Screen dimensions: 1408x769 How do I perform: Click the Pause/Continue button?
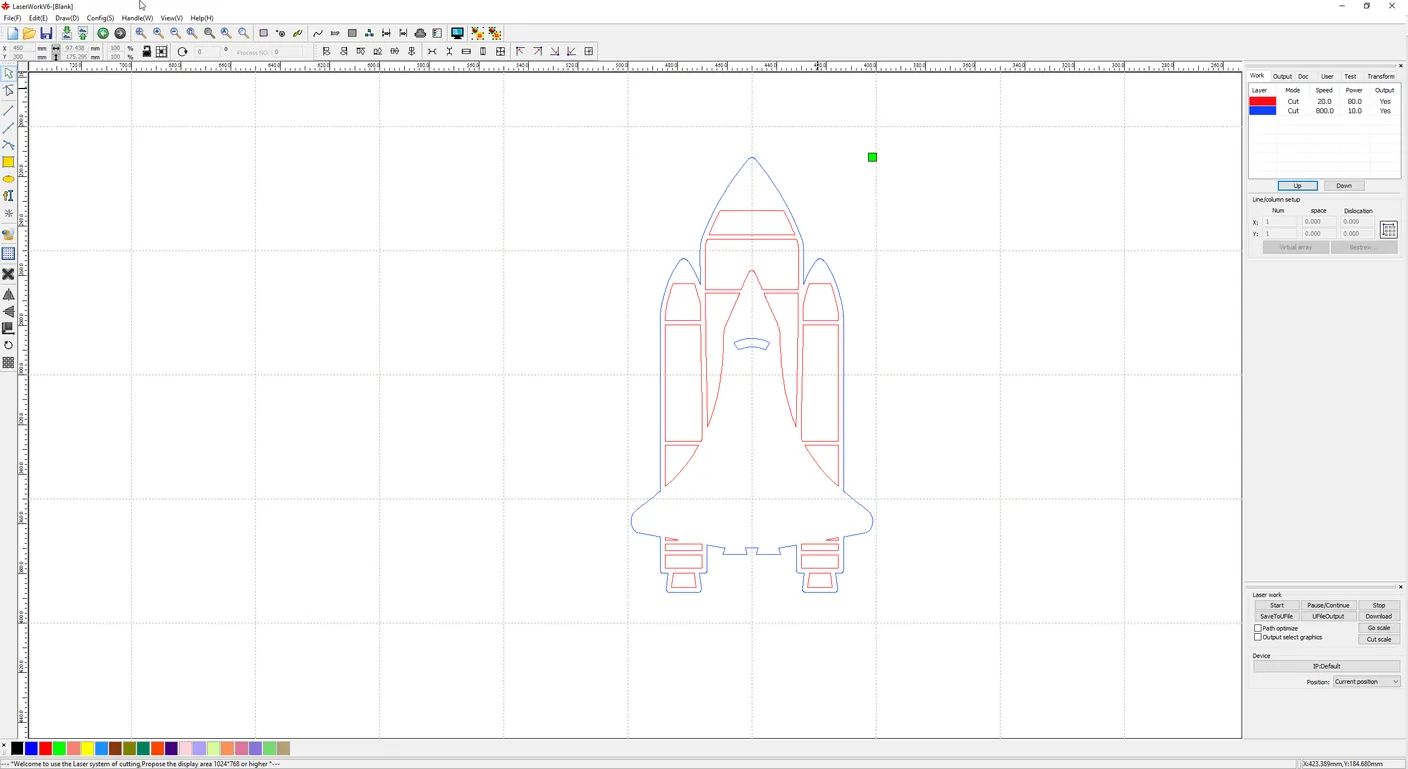[x=1328, y=605]
